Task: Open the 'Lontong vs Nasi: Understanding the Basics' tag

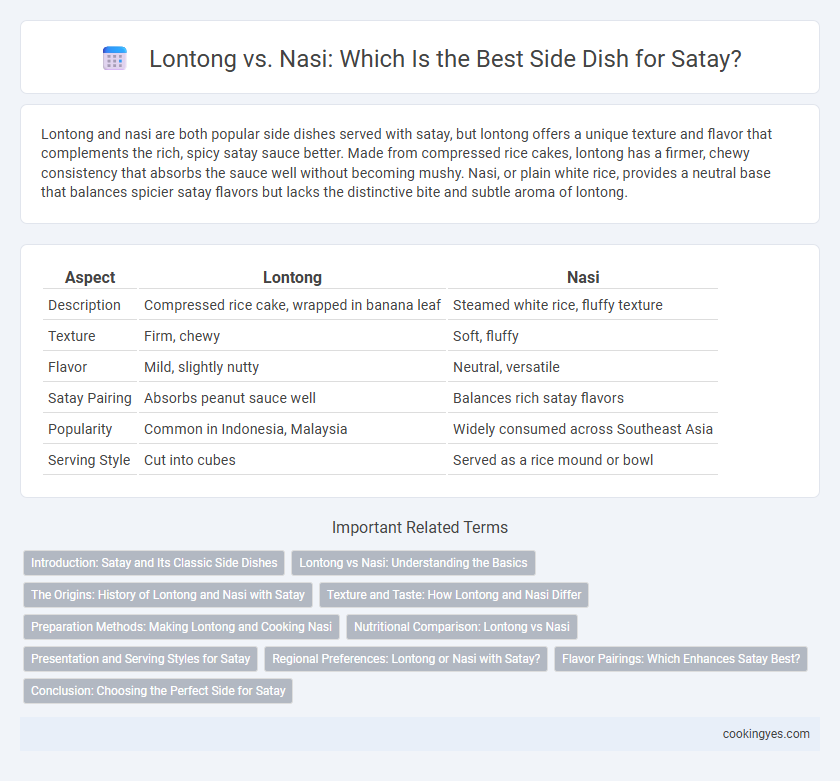Action: click(413, 563)
